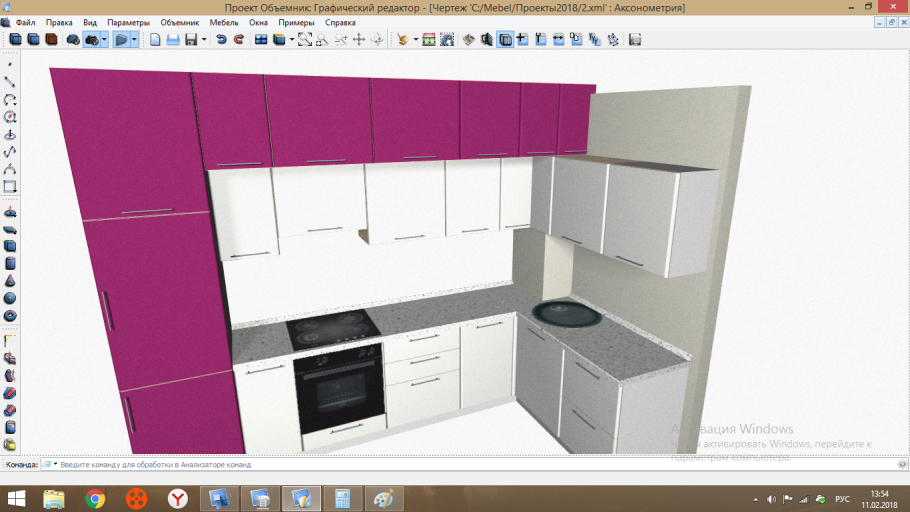The image size is (910, 512).
Task: Click the РУС language indicator in the tray
Action: [842, 498]
